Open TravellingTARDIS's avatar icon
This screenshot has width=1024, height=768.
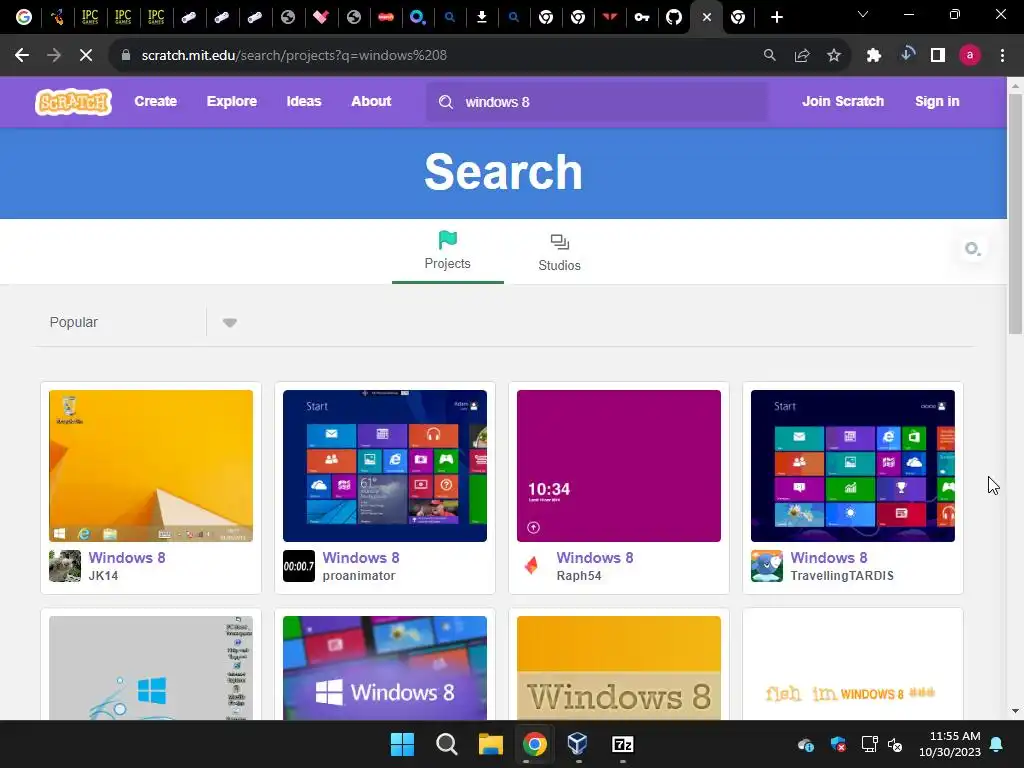[x=767, y=566]
